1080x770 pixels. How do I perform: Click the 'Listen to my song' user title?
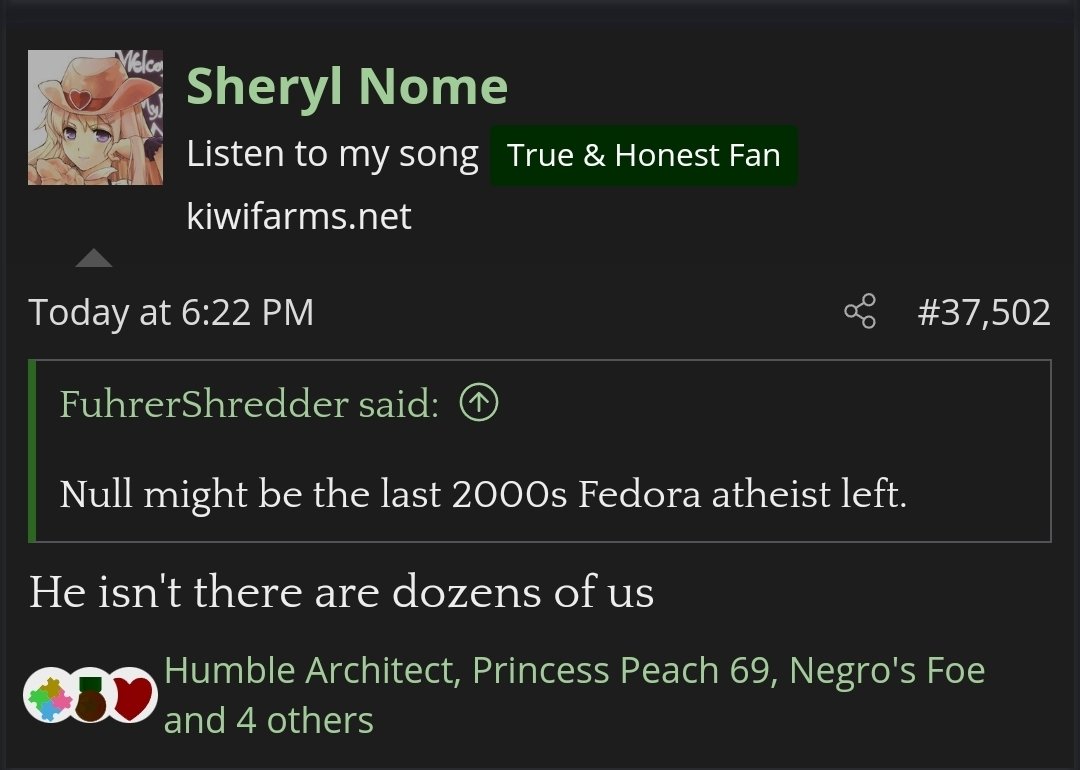click(332, 154)
